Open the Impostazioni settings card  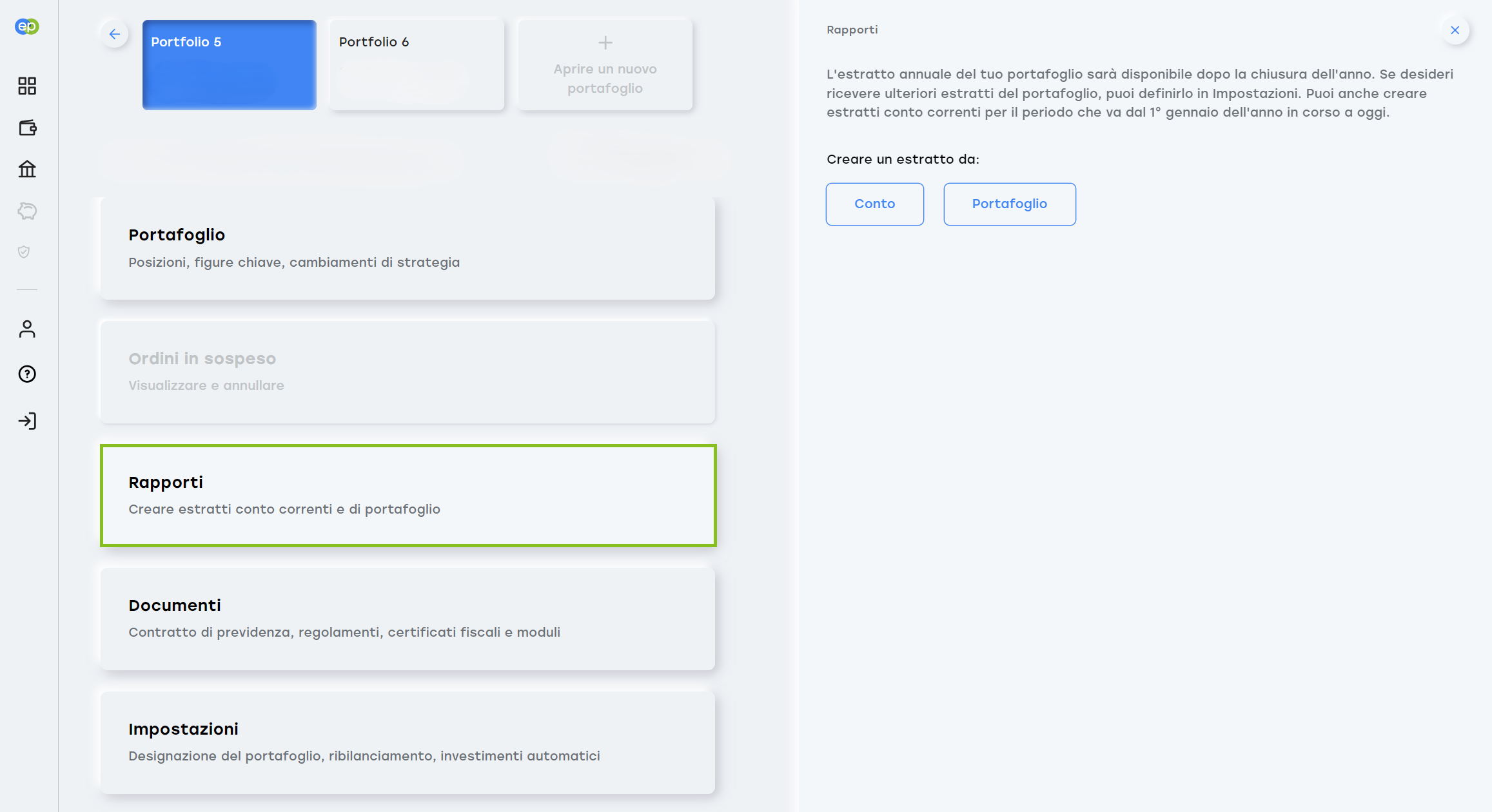pyautogui.click(x=407, y=742)
